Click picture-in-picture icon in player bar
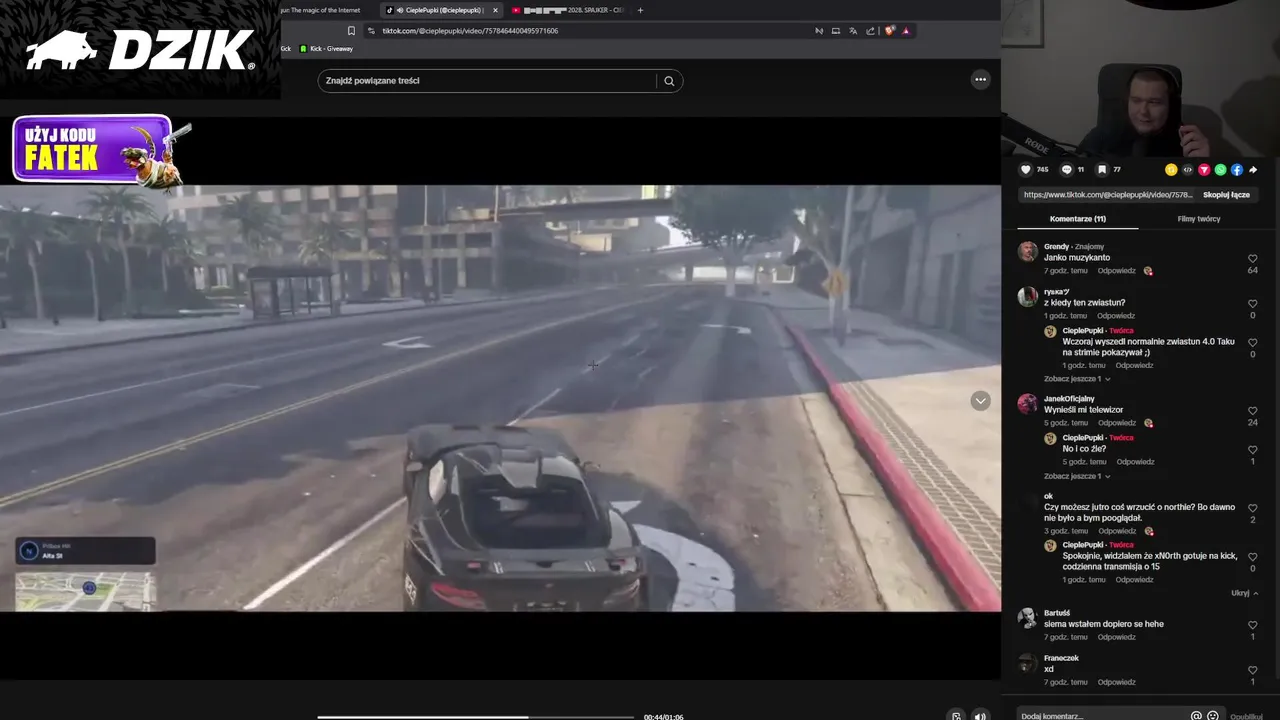The width and height of the screenshot is (1280, 720). 956,716
